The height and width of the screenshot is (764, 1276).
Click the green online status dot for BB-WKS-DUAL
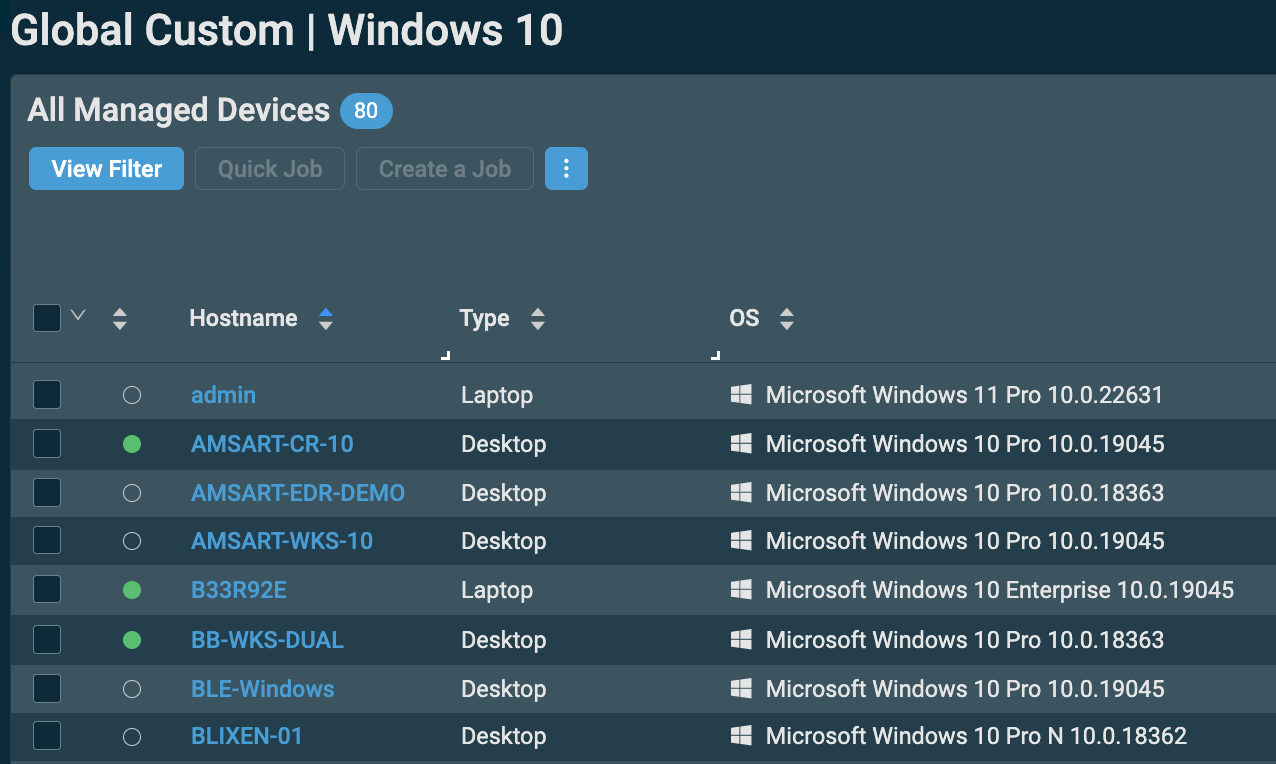[x=132, y=639]
